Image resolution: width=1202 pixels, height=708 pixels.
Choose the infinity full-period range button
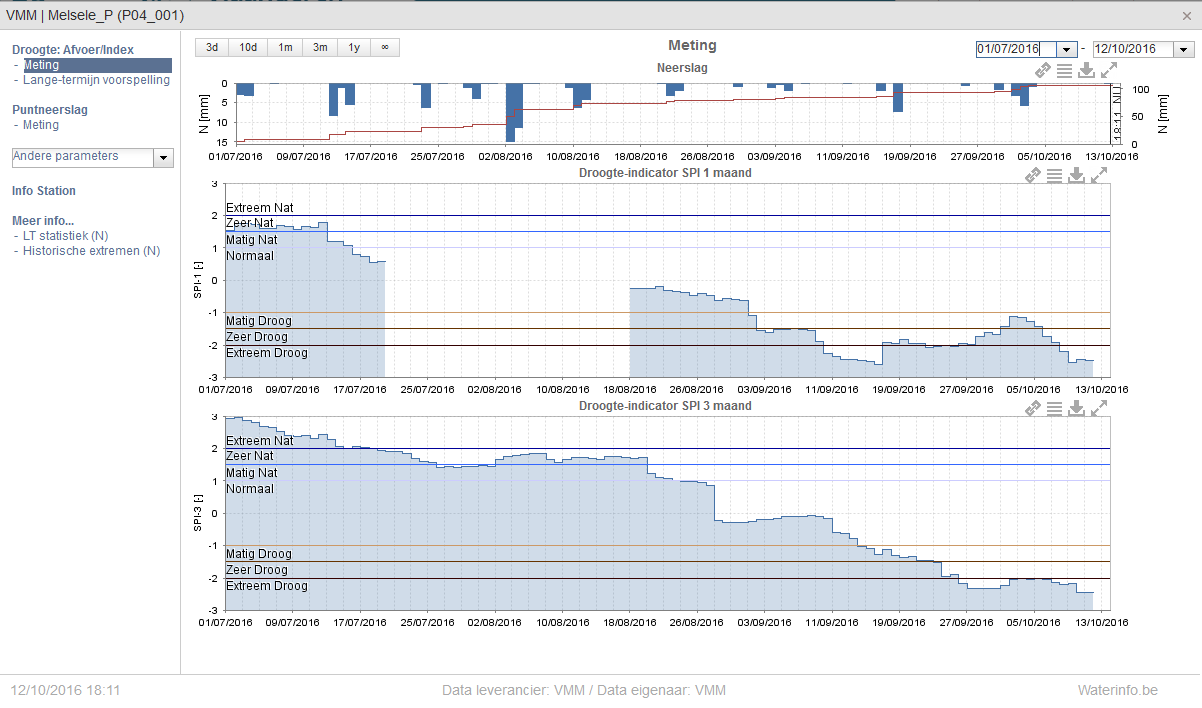coord(385,47)
